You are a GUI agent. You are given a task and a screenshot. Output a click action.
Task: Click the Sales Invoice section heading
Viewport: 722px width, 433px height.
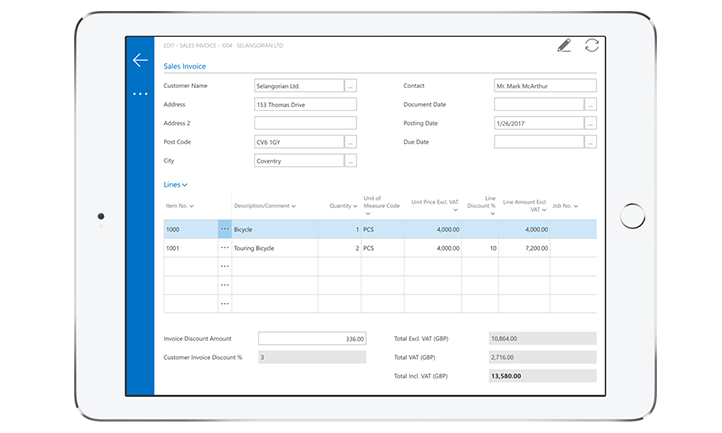[185, 65]
